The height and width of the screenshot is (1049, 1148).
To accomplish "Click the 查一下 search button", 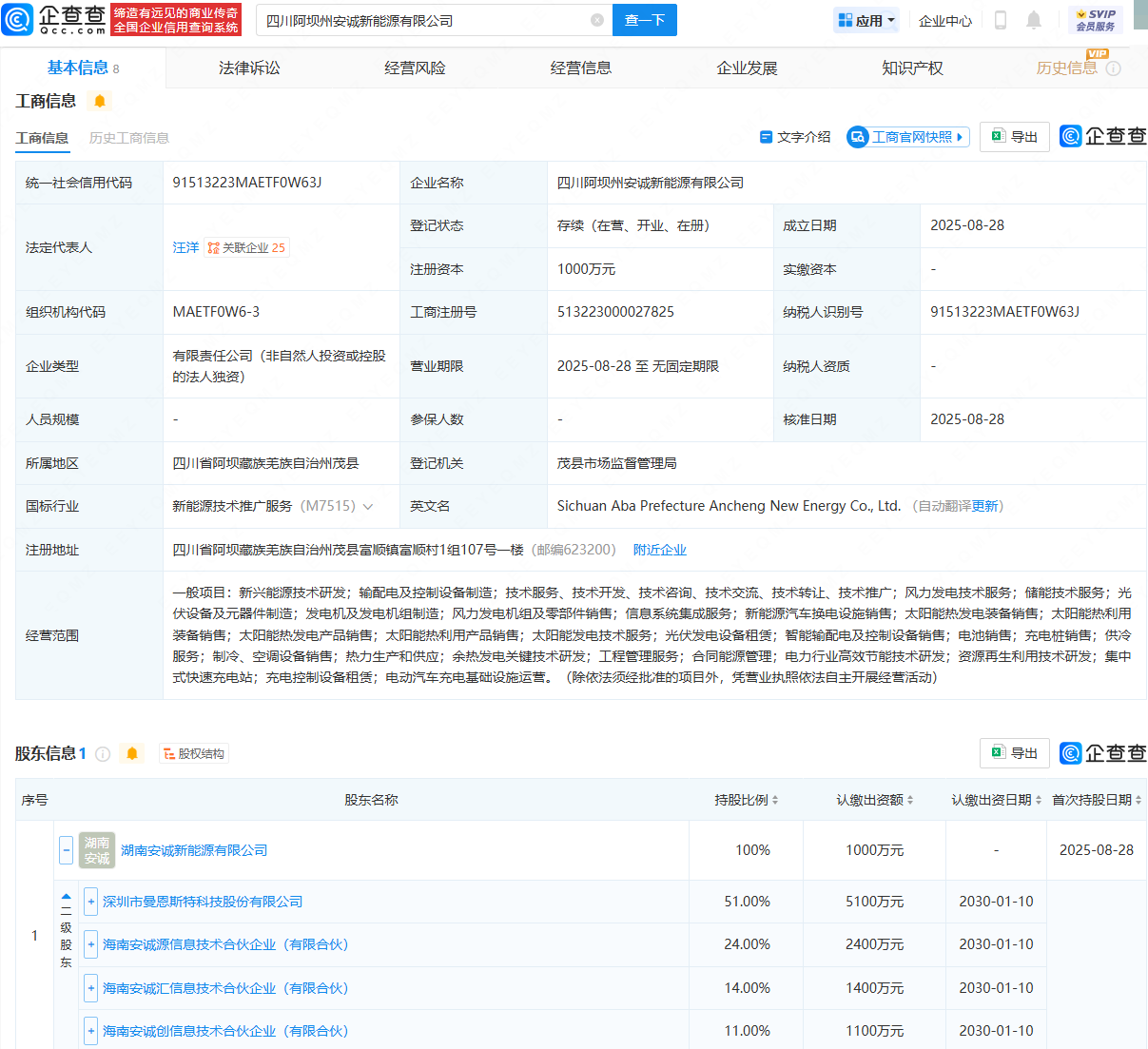I will click(x=644, y=20).
